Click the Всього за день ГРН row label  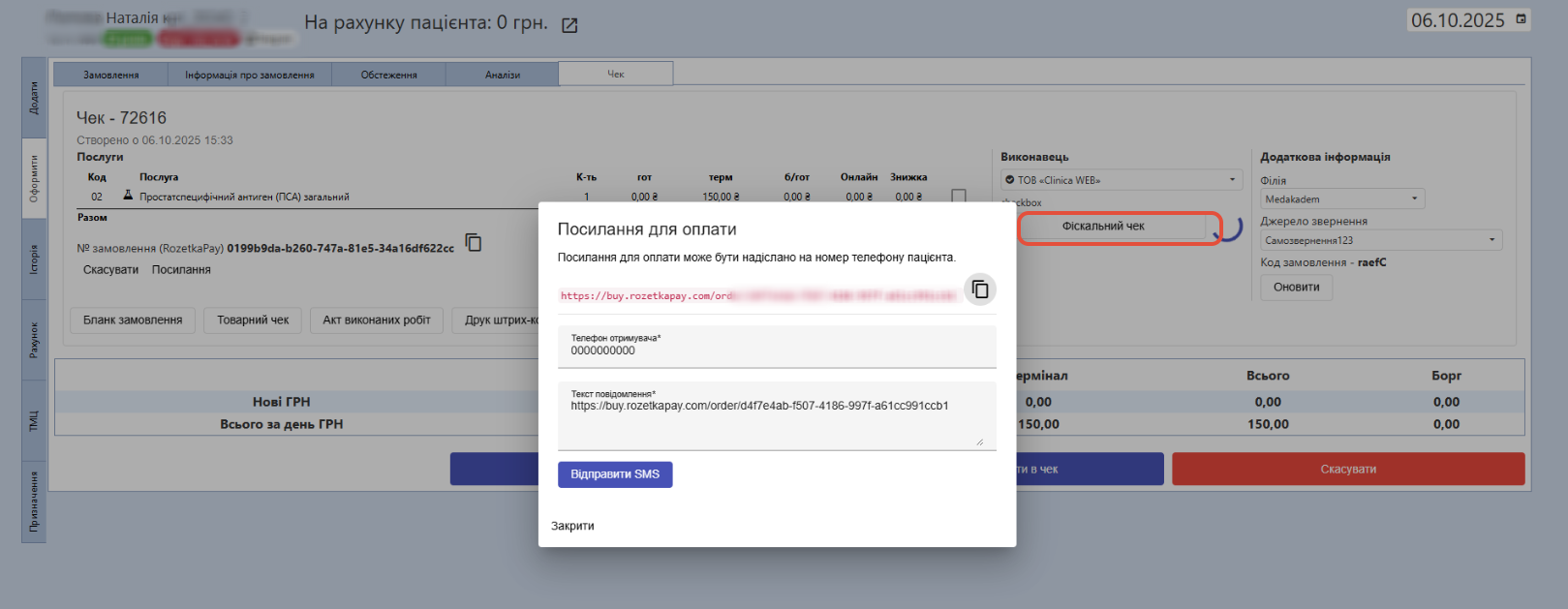pos(282,424)
